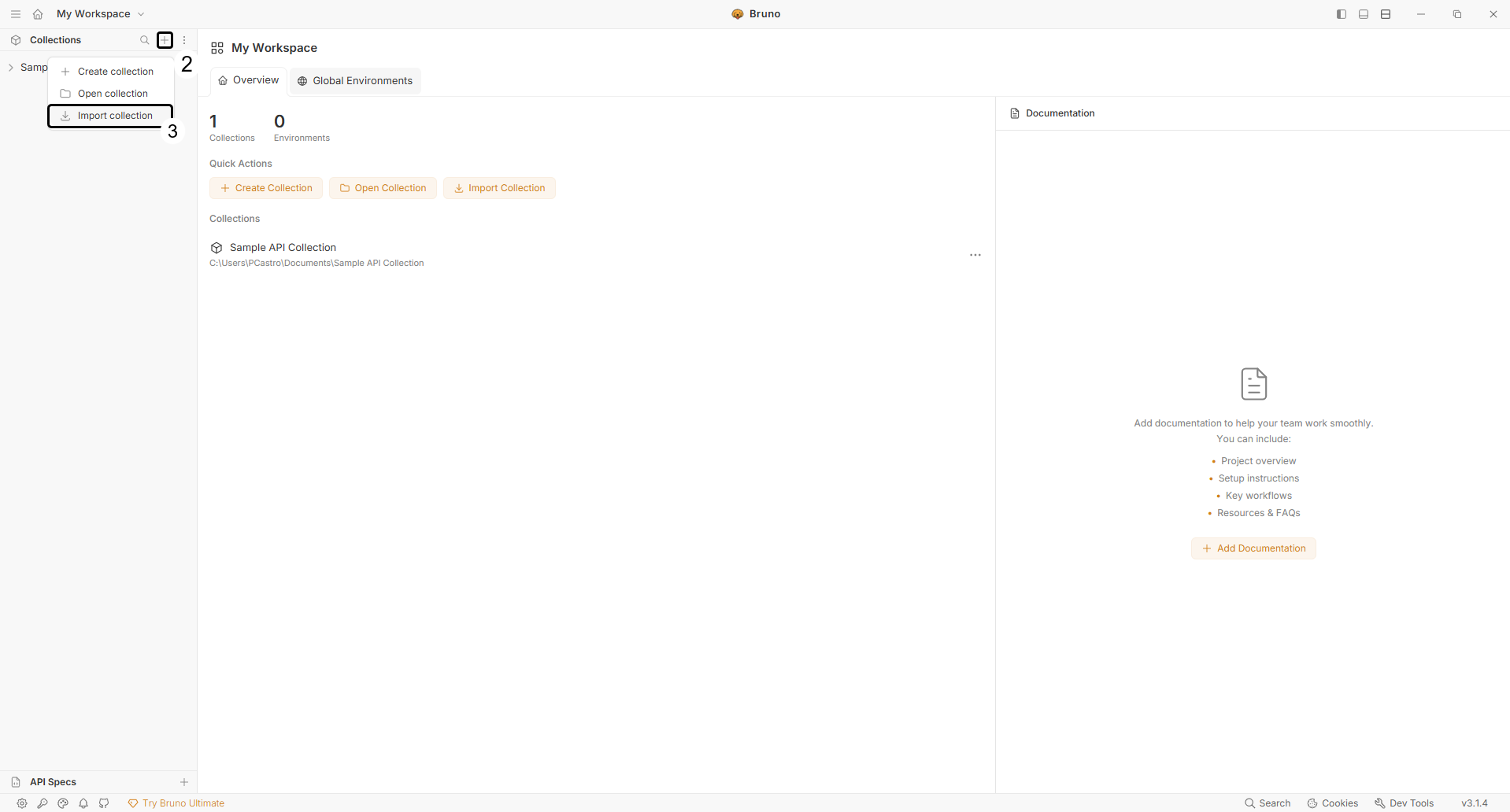Open Sample API Collection from the list
Screen dimensions: 1510x812
[283, 248]
